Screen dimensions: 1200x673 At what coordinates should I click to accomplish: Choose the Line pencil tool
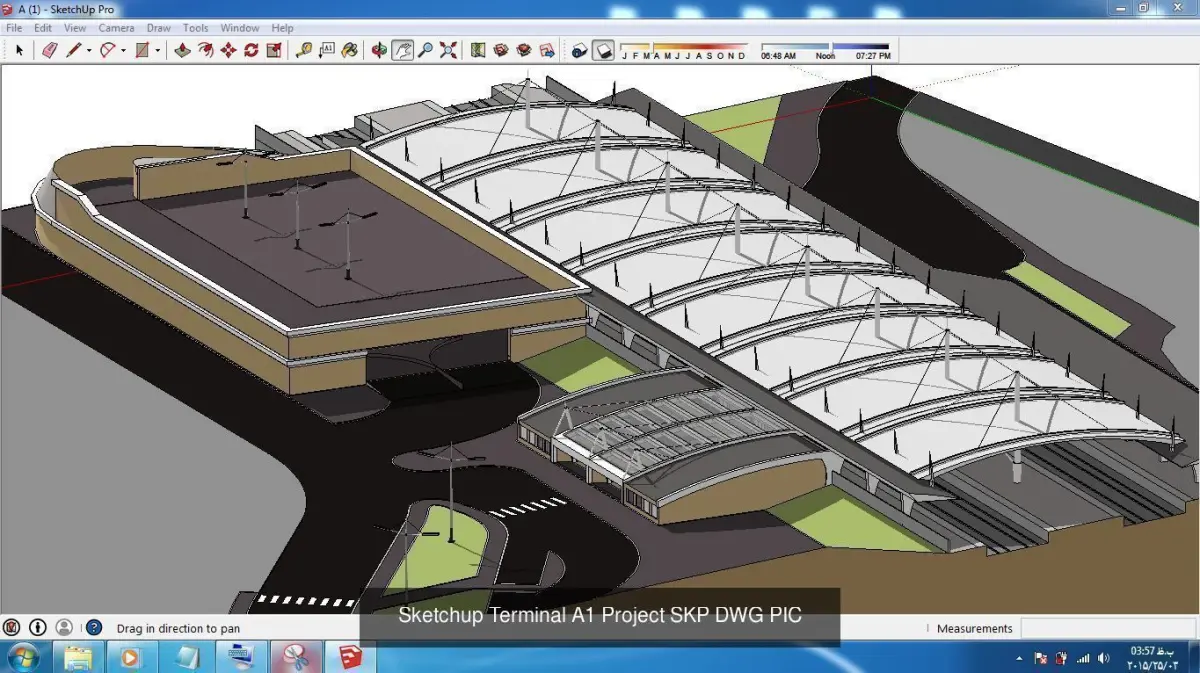[74, 50]
